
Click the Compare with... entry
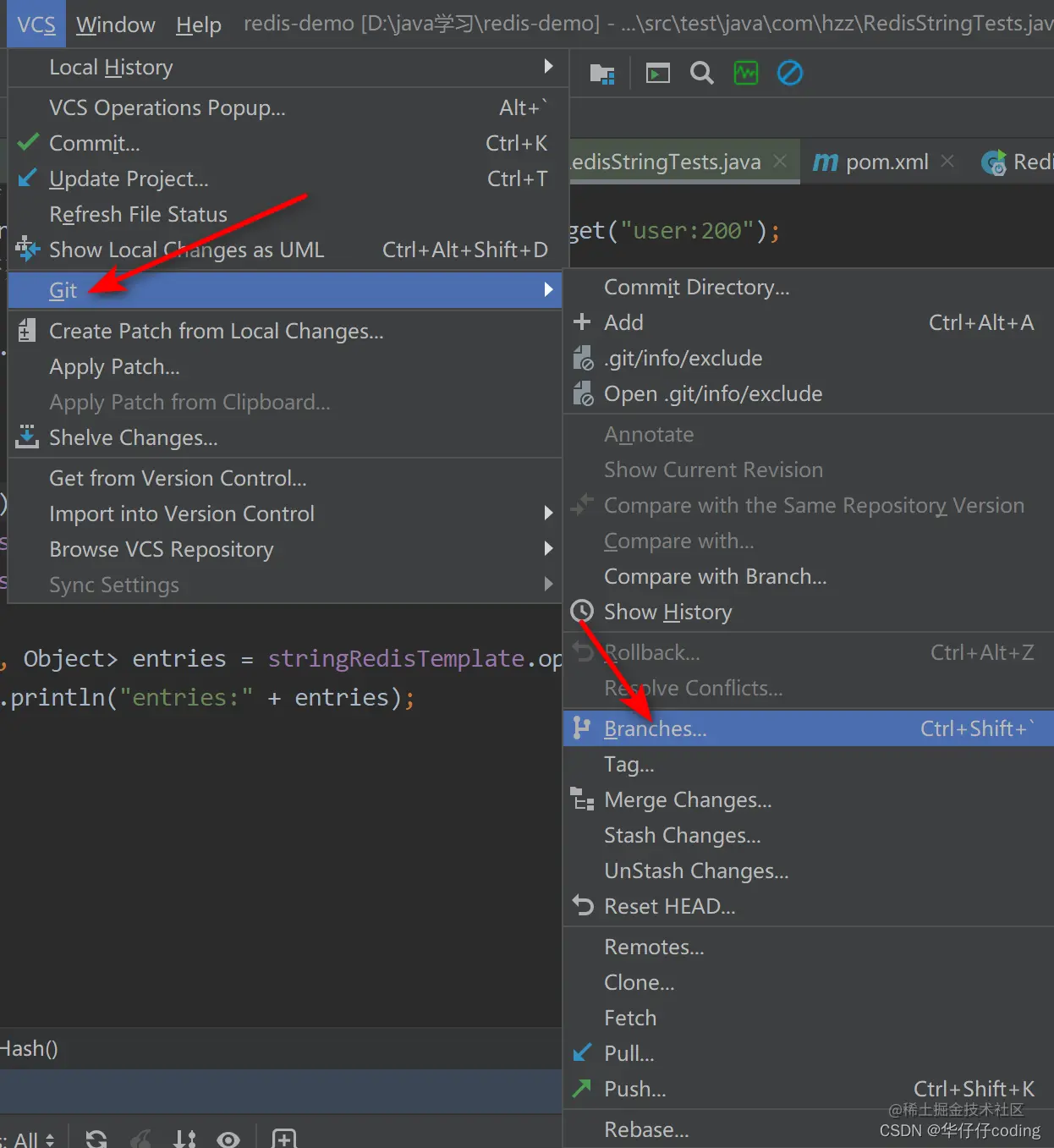click(809, 541)
